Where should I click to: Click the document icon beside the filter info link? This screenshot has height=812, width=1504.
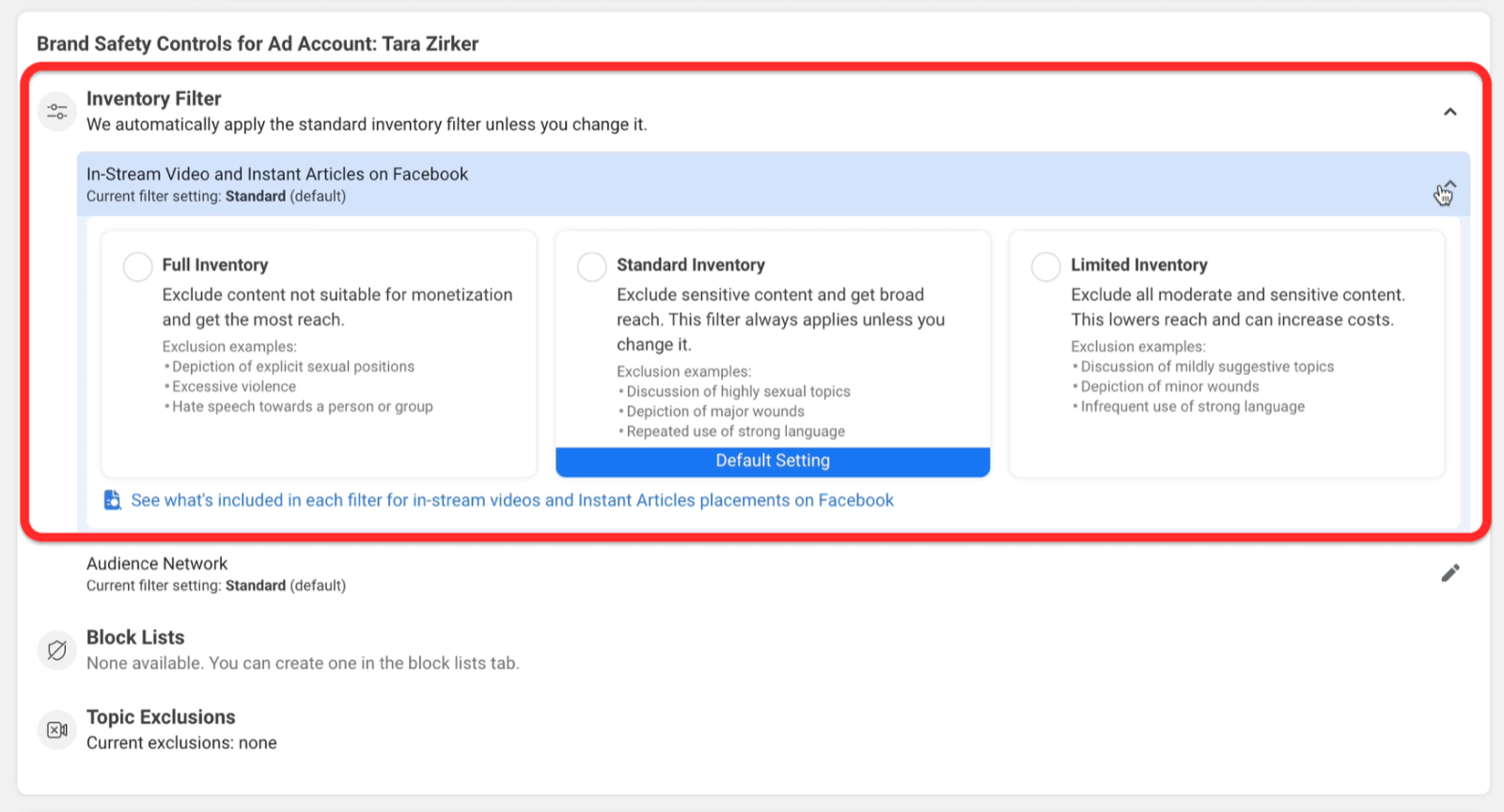point(112,500)
